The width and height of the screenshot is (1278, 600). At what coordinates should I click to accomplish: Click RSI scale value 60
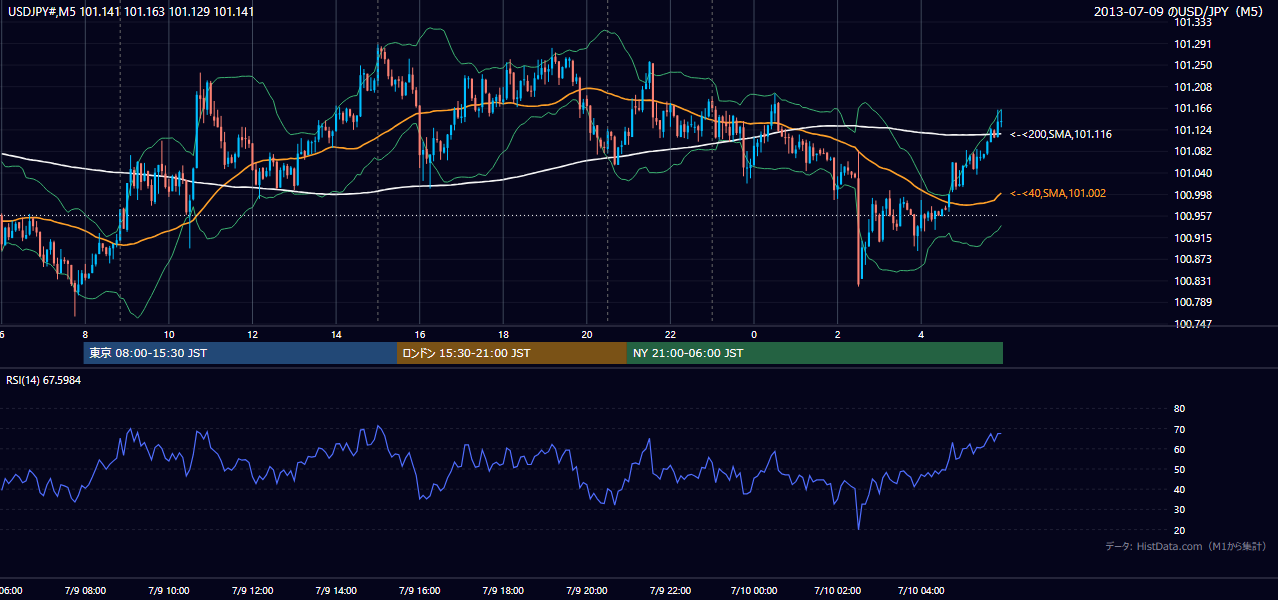click(x=1179, y=449)
